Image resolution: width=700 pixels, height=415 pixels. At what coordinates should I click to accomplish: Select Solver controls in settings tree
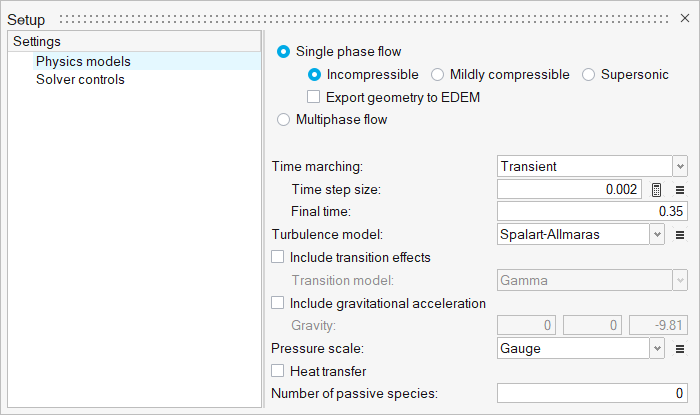[80, 79]
